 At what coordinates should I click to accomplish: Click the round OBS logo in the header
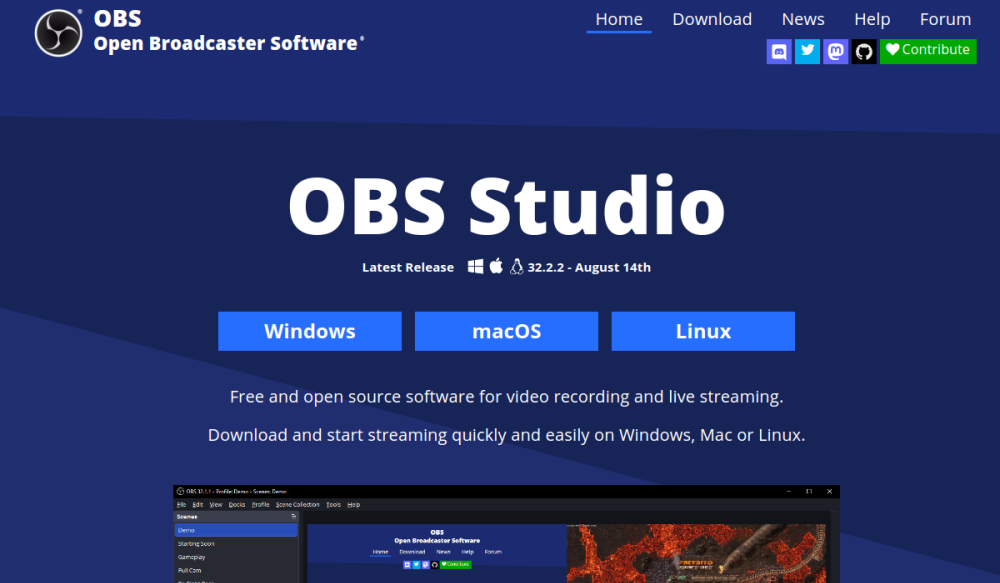click(x=59, y=33)
